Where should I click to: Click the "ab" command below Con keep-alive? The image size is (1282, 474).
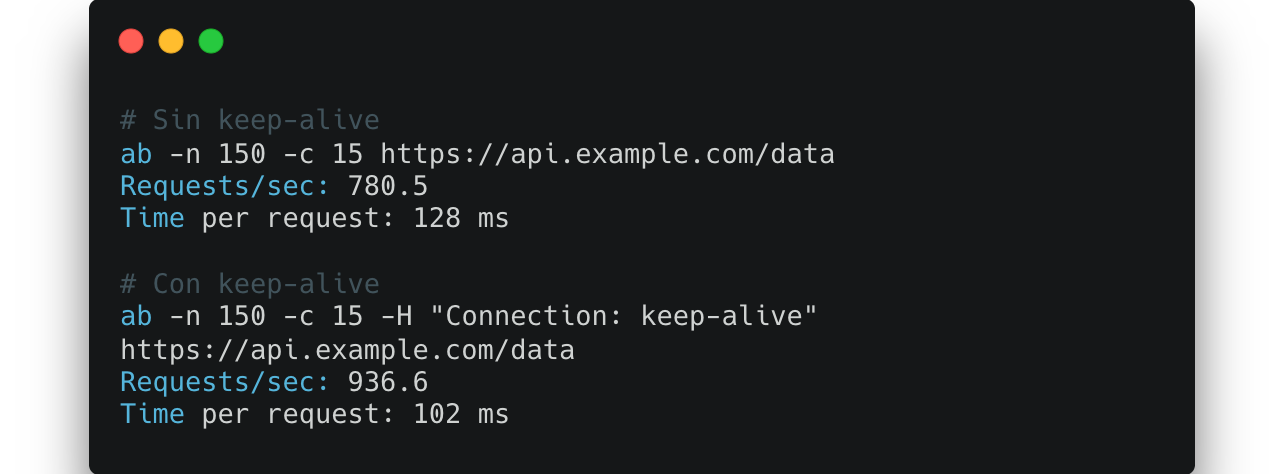coord(136,317)
